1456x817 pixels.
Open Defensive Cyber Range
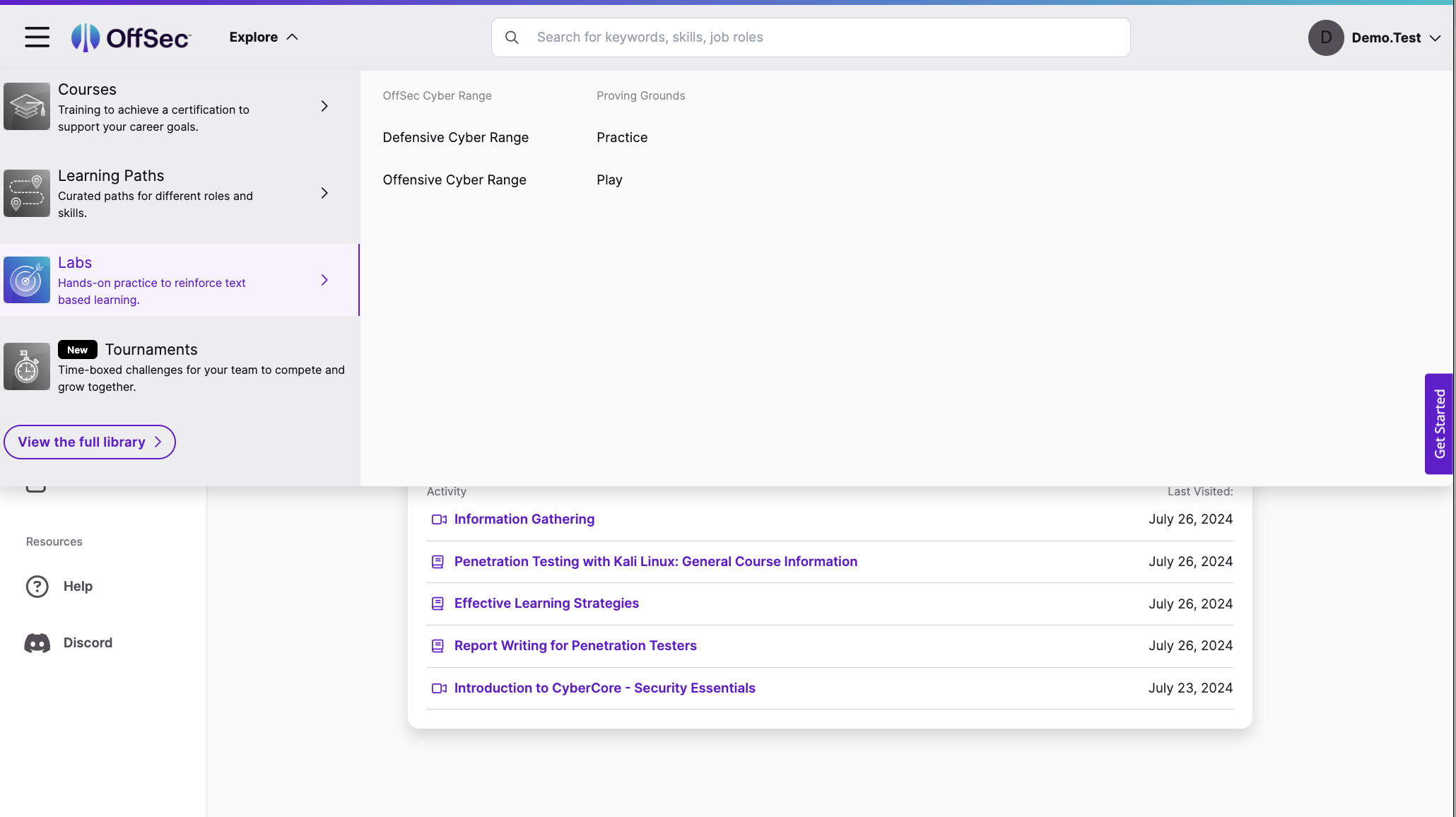tap(455, 137)
